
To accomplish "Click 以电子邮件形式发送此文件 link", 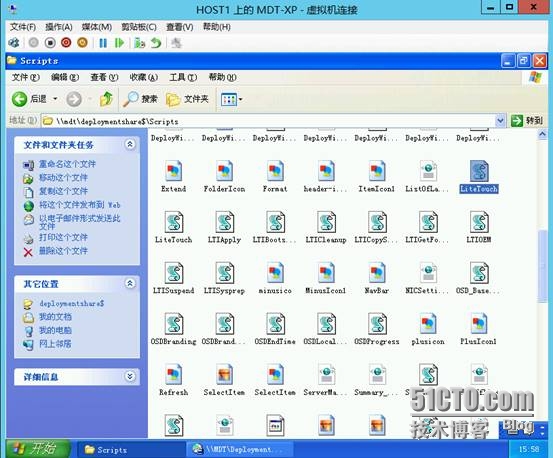I will (x=79, y=222).
